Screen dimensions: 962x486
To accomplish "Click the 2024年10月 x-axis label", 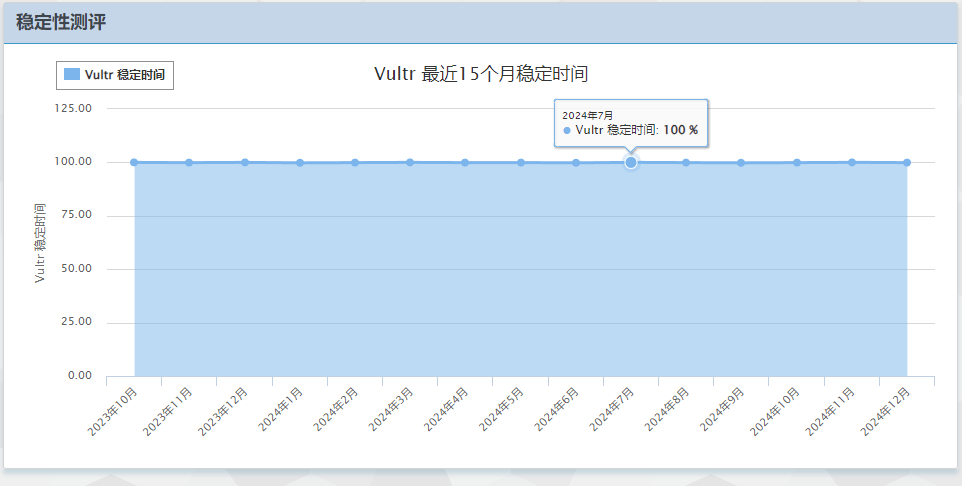I will click(x=776, y=412).
